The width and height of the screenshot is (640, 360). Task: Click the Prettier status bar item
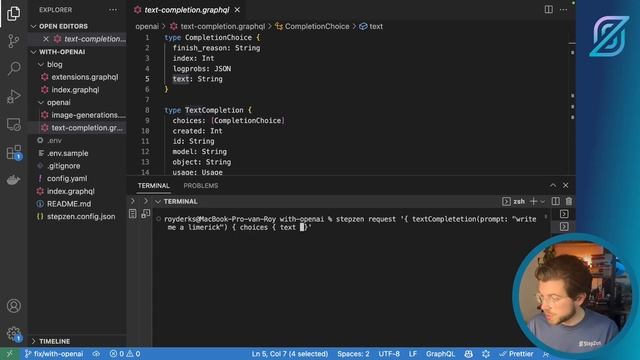tap(516, 354)
